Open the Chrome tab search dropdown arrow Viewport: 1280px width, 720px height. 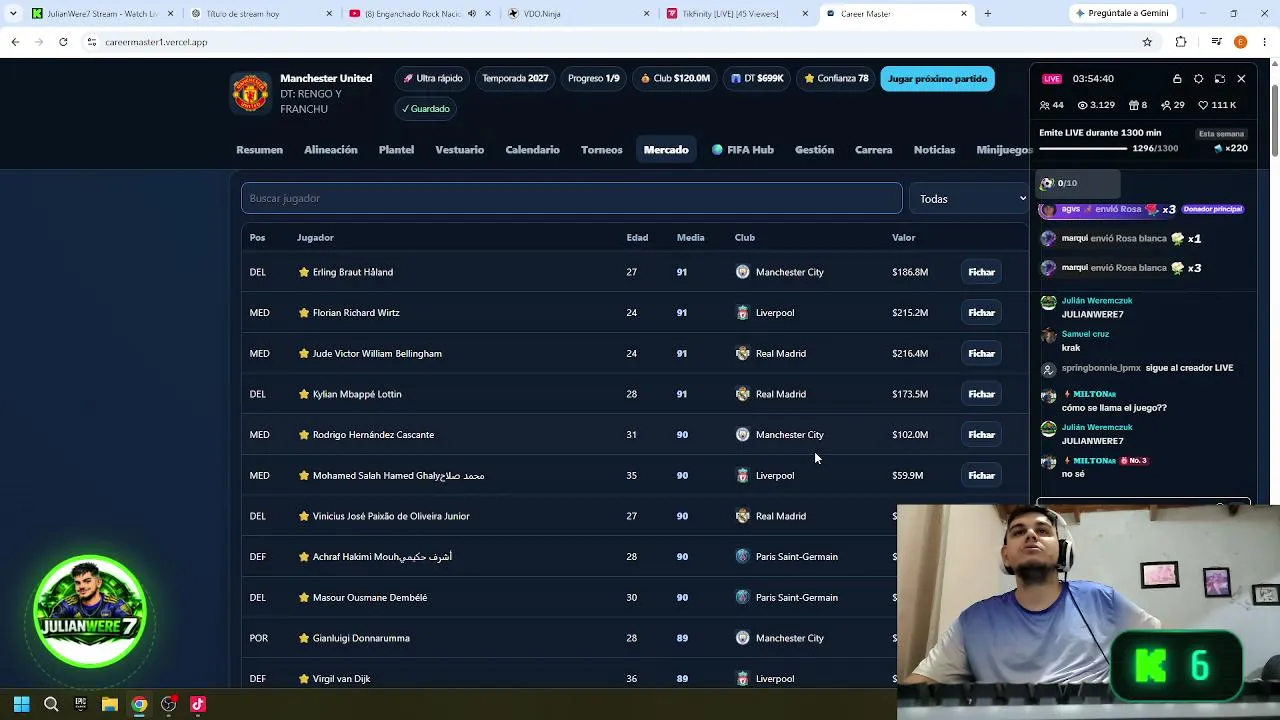(x=13, y=14)
